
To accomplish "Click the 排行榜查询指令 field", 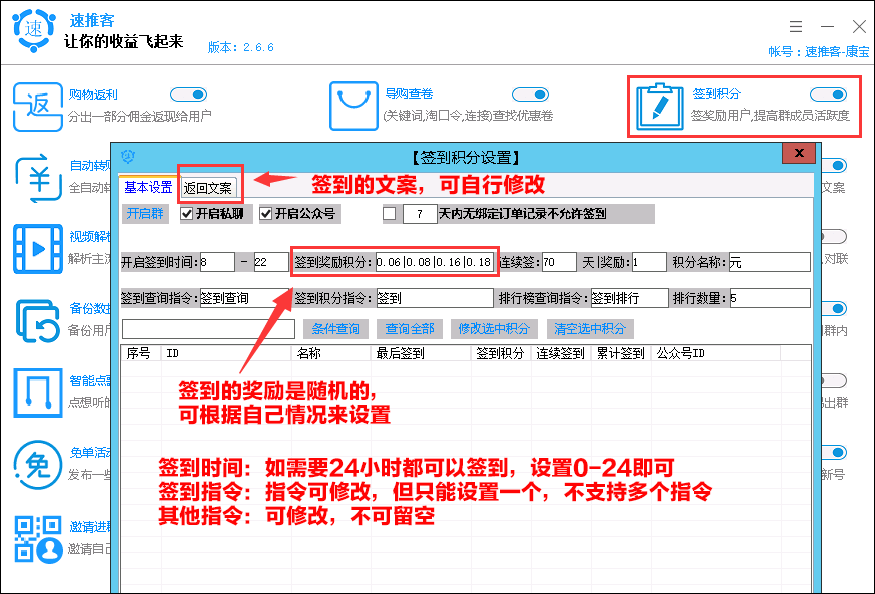I will pos(629,298).
